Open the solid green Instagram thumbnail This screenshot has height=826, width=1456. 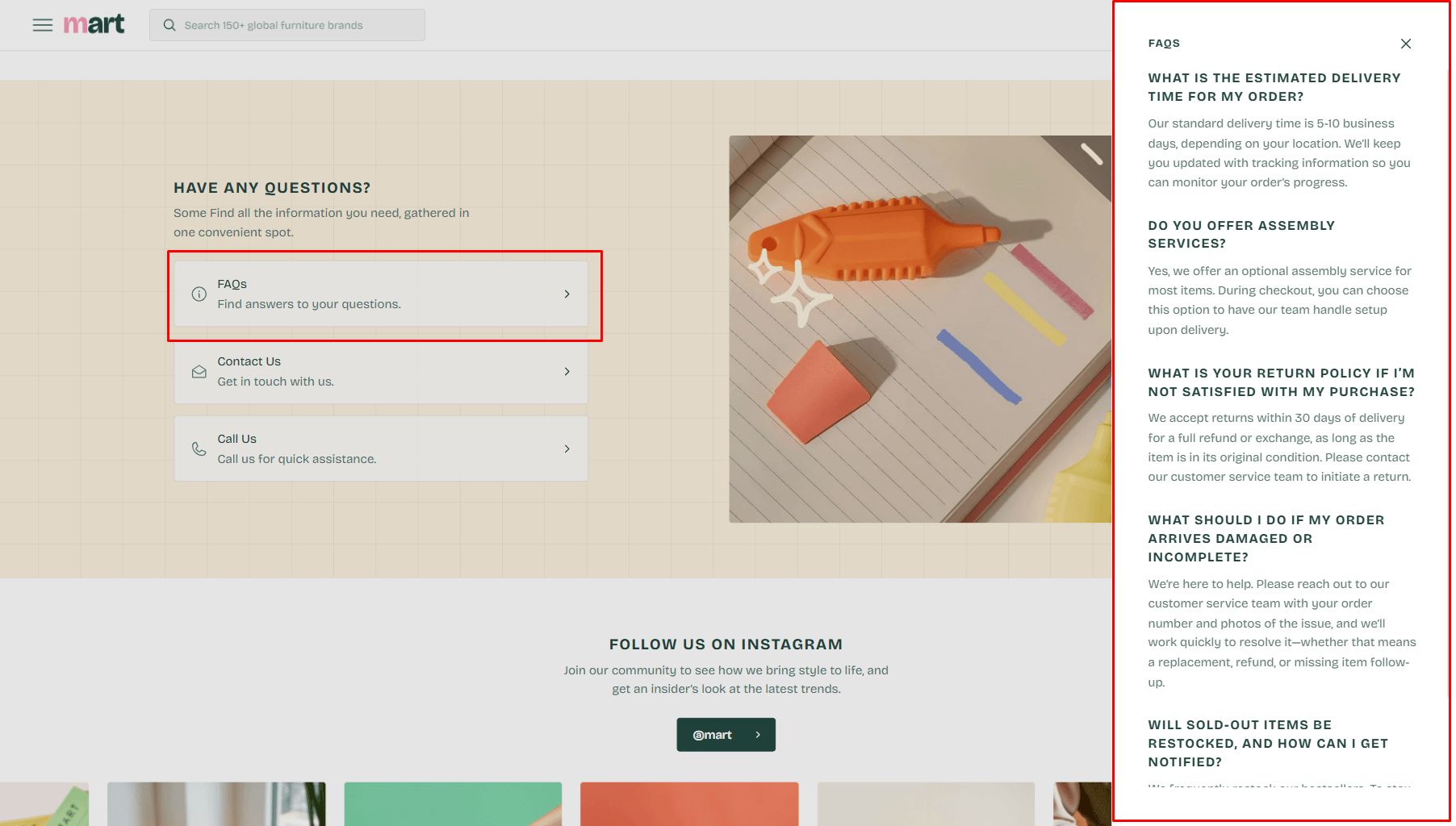pos(453,803)
